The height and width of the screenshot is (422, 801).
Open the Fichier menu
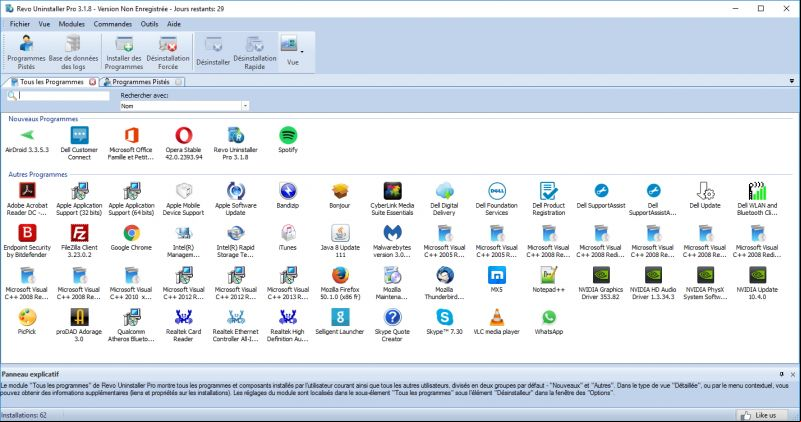click(20, 24)
